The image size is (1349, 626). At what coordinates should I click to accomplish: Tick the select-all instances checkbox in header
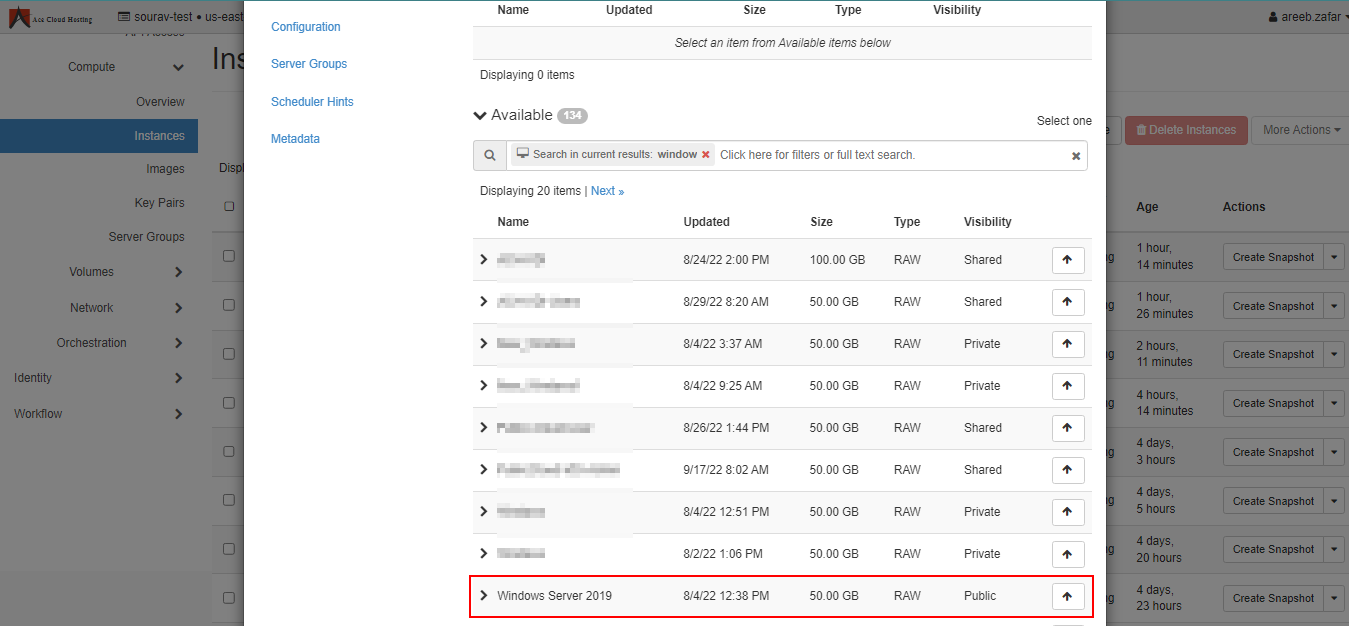click(x=229, y=207)
